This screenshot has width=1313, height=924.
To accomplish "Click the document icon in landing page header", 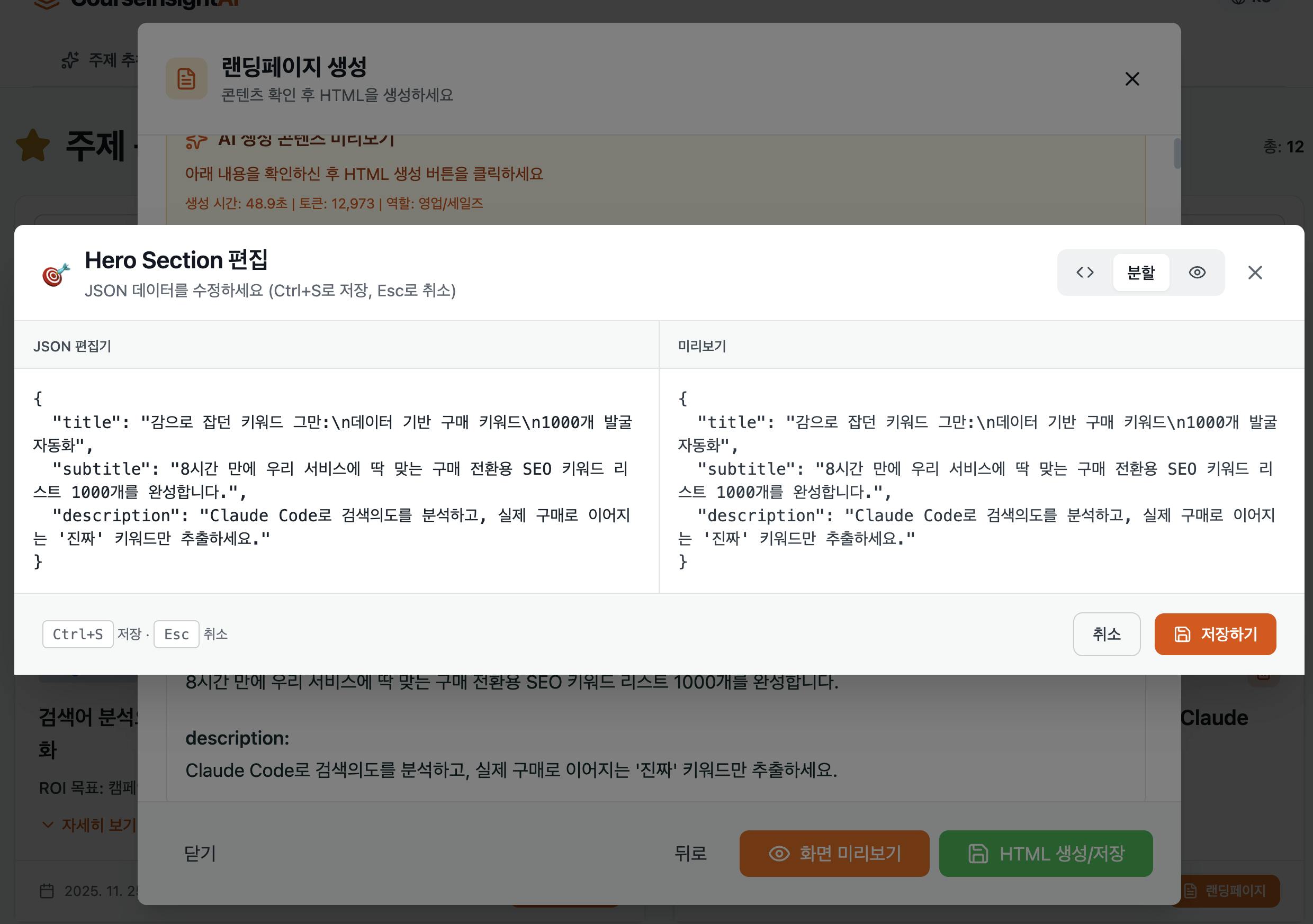I will click(186, 79).
